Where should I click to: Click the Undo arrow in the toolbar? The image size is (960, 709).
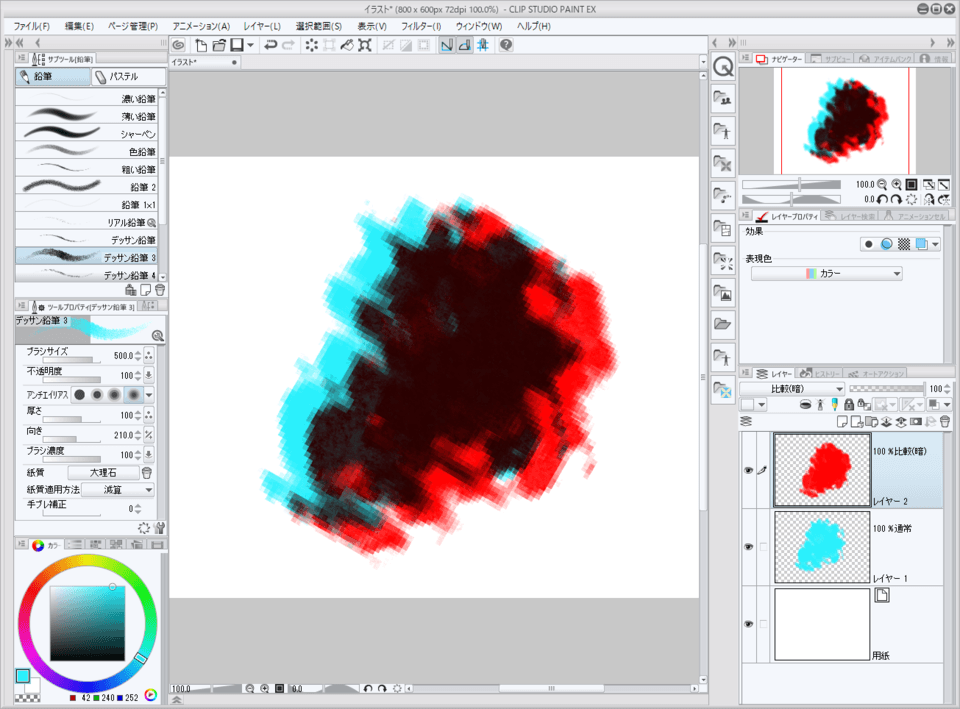click(x=270, y=45)
